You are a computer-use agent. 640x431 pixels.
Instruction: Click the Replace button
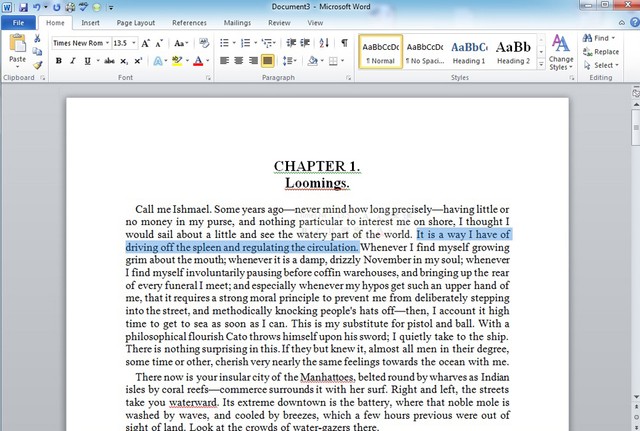(x=601, y=52)
